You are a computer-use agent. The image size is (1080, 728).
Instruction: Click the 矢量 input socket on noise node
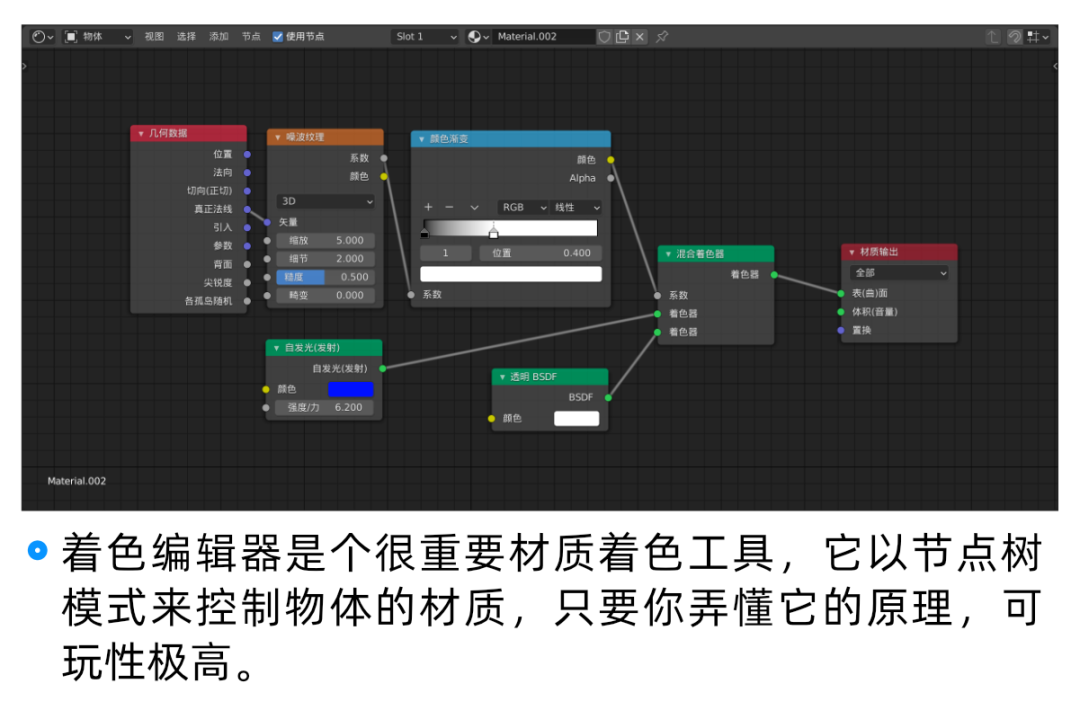coord(267,222)
